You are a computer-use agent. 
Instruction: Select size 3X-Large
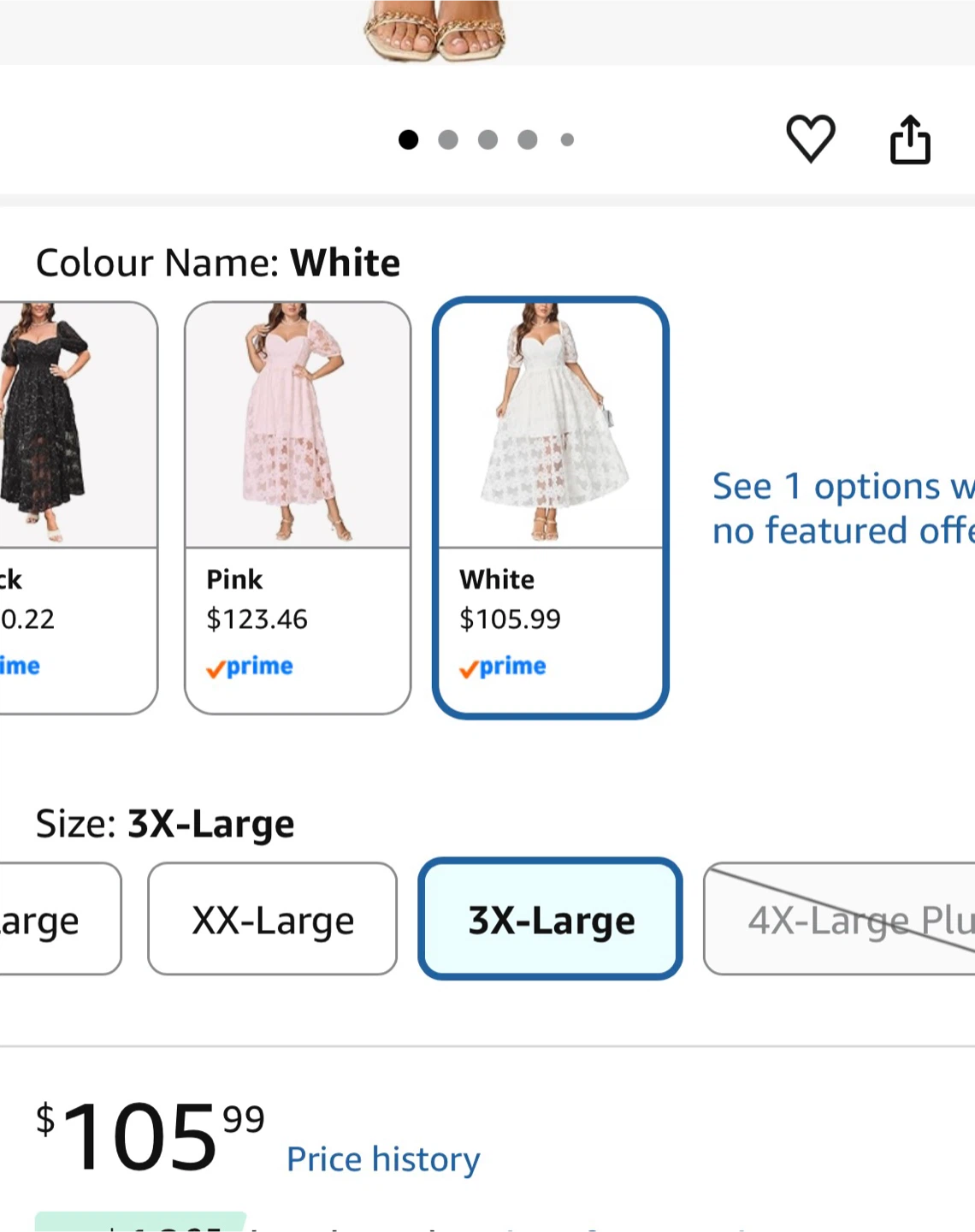(x=550, y=919)
